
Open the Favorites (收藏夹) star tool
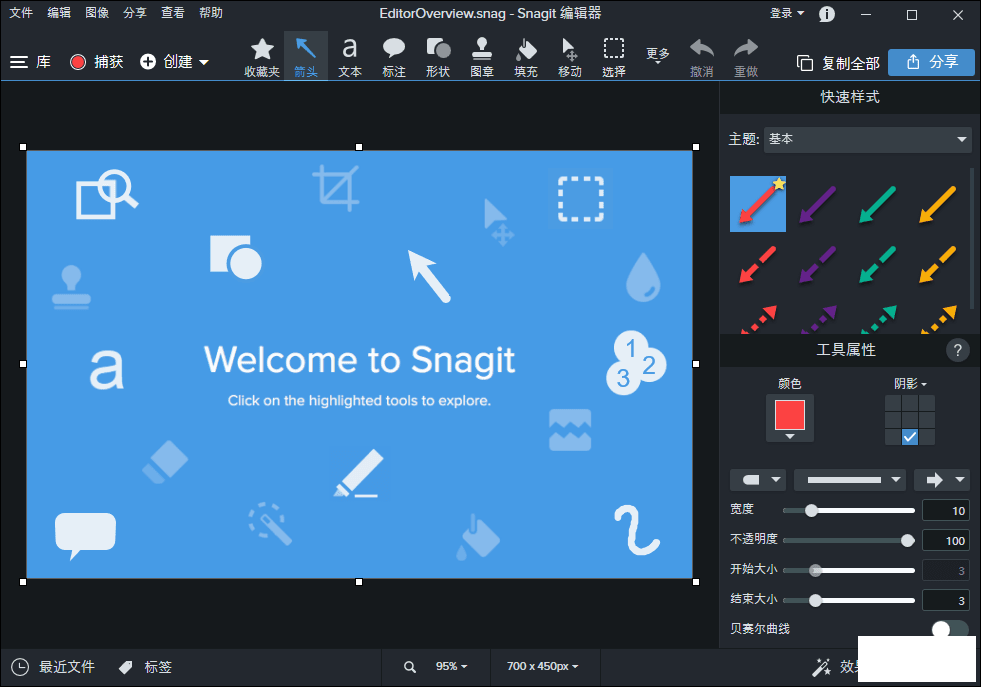click(262, 58)
